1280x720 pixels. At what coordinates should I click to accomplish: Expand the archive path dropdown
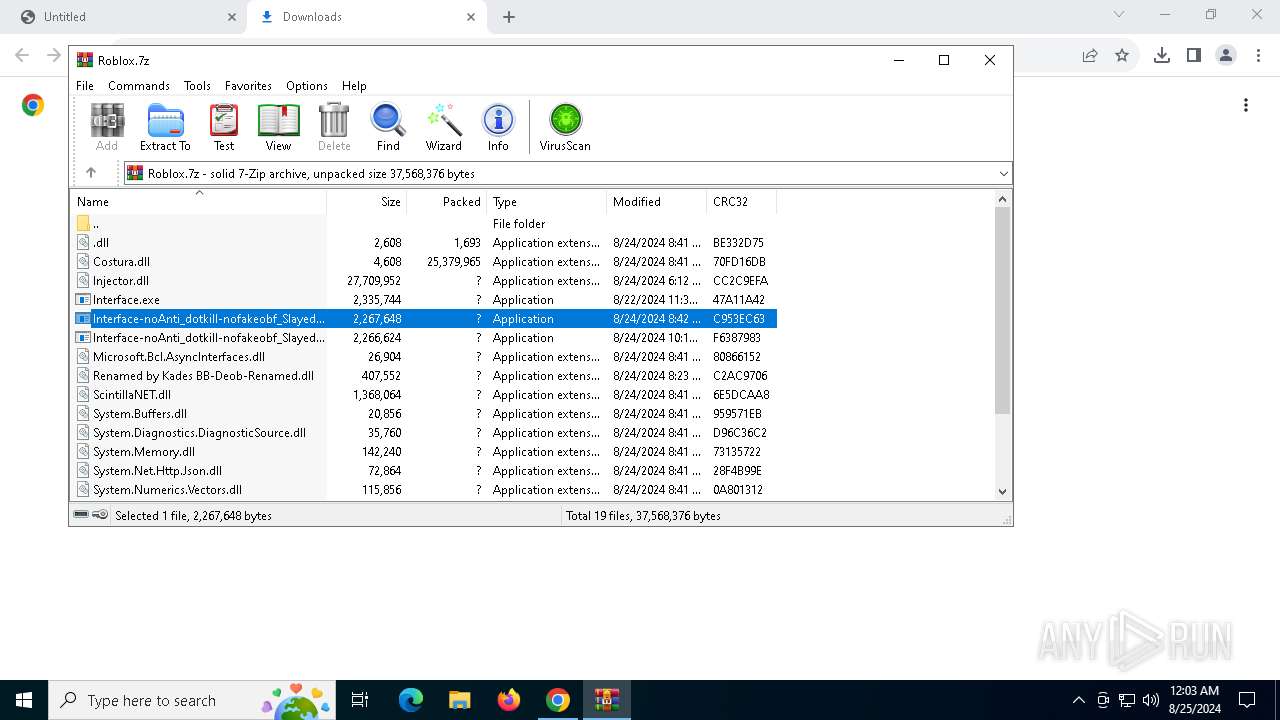coord(1003,174)
